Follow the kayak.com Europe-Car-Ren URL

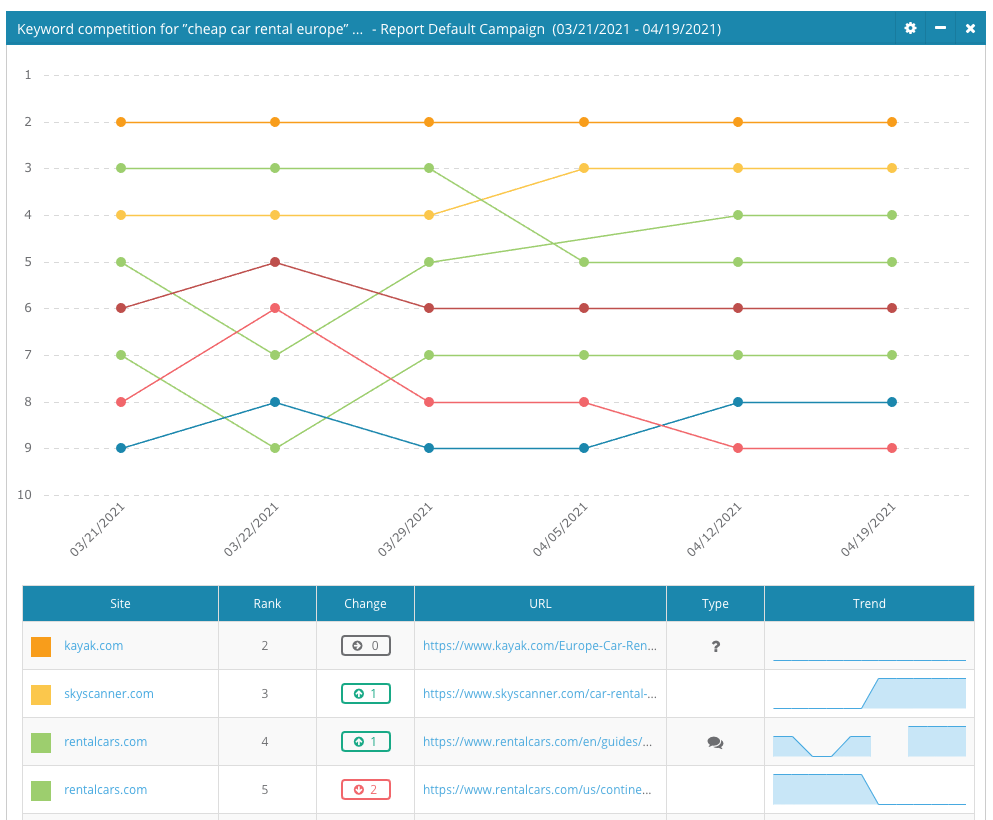540,645
